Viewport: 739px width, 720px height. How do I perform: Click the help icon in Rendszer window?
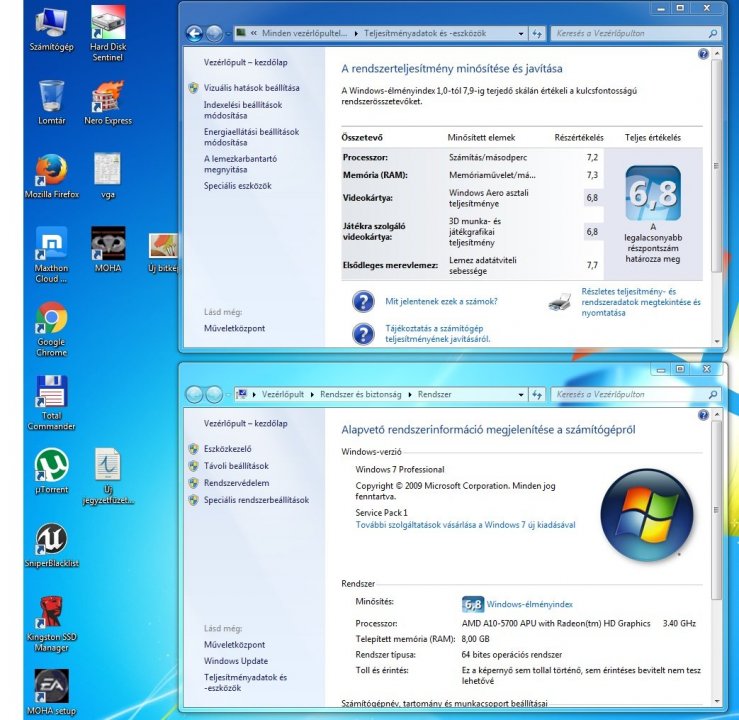tap(703, 415)
